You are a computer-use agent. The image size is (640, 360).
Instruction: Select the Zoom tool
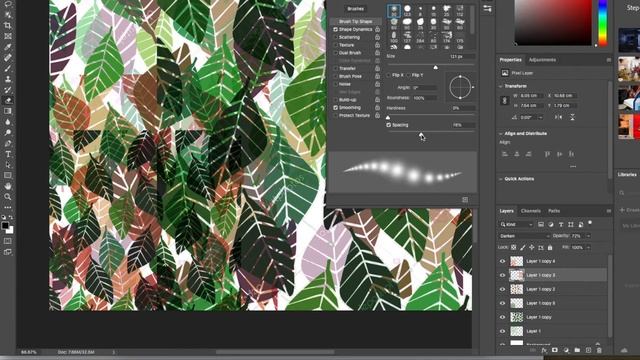pos(8,196)
